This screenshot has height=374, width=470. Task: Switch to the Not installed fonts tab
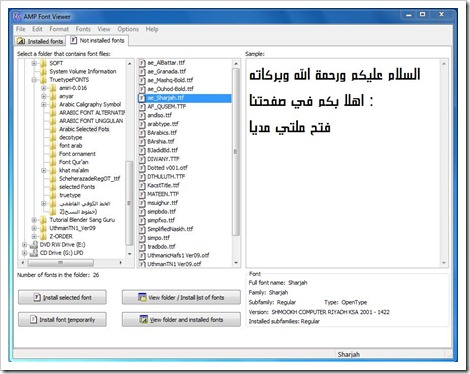coord(97,40)
